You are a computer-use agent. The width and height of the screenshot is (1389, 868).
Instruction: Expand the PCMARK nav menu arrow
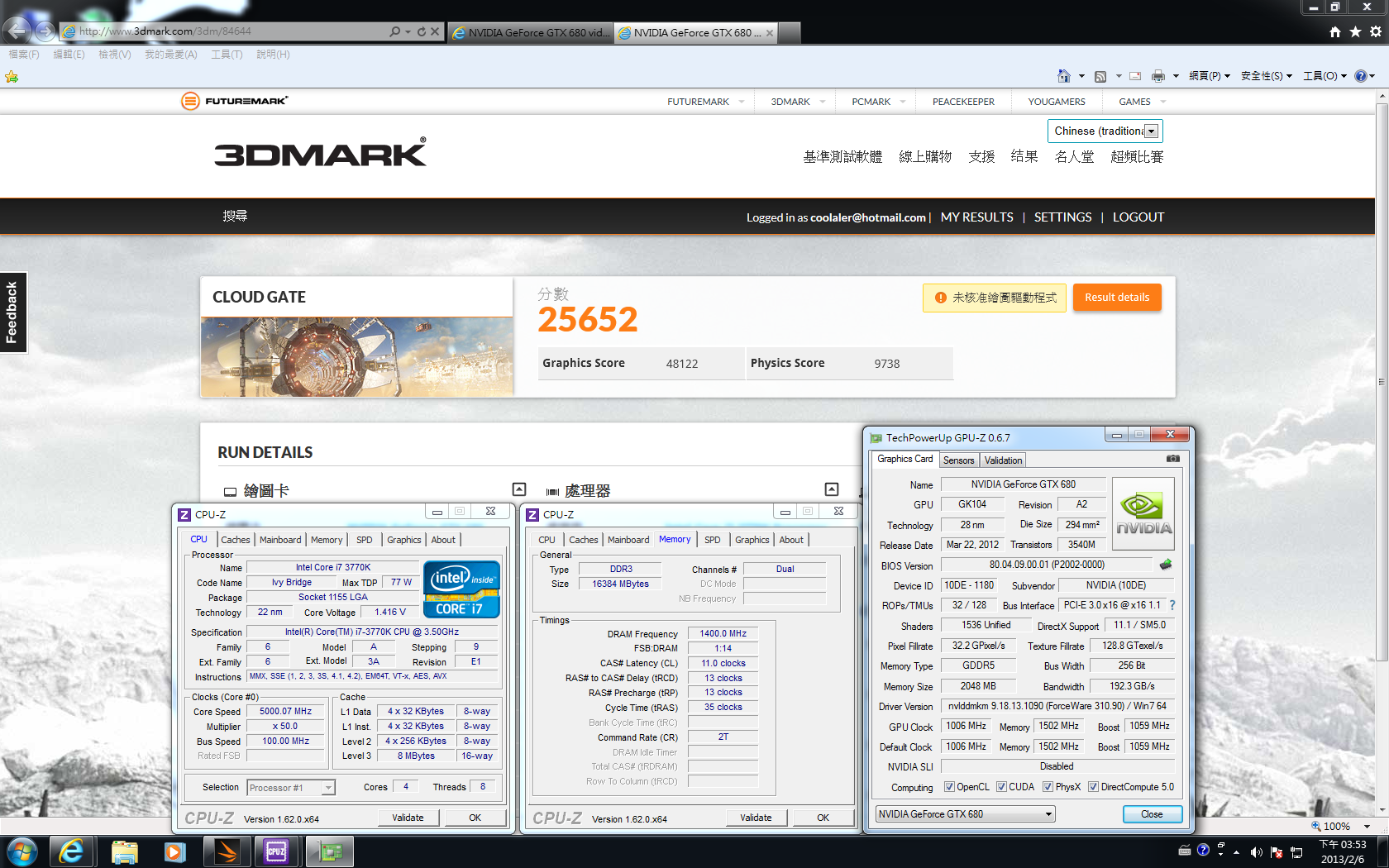tap(903, 102)
